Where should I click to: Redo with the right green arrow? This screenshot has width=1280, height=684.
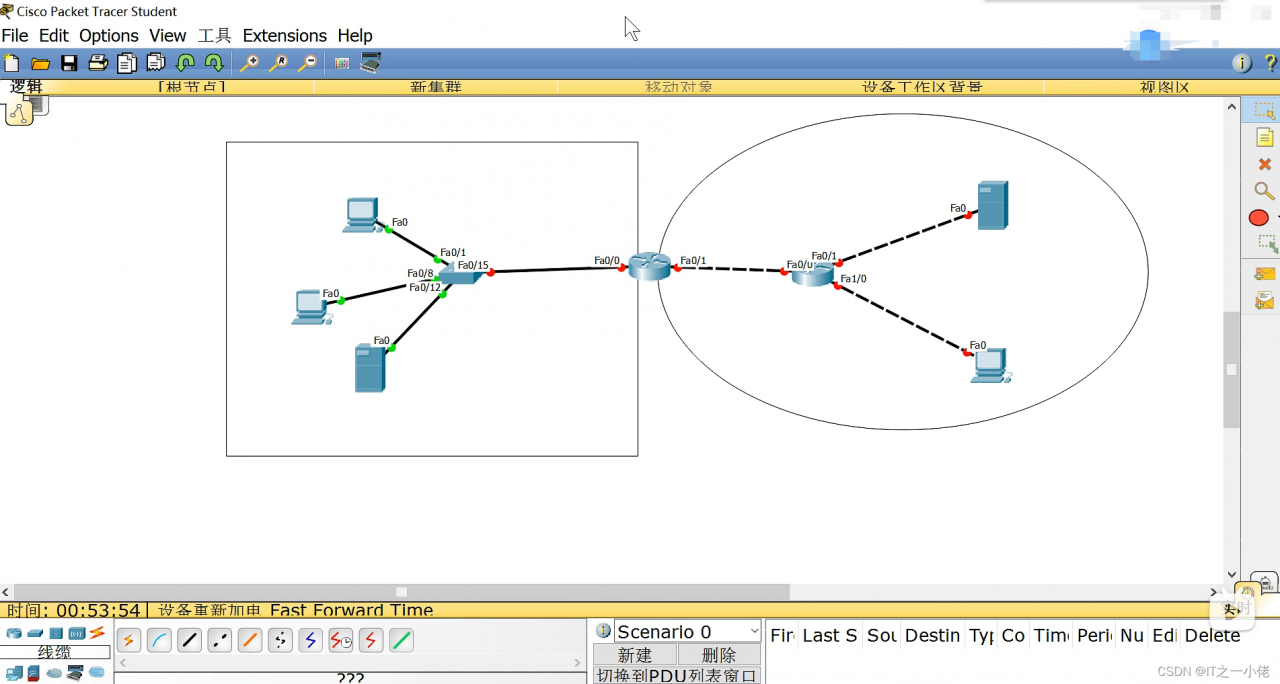214,63
